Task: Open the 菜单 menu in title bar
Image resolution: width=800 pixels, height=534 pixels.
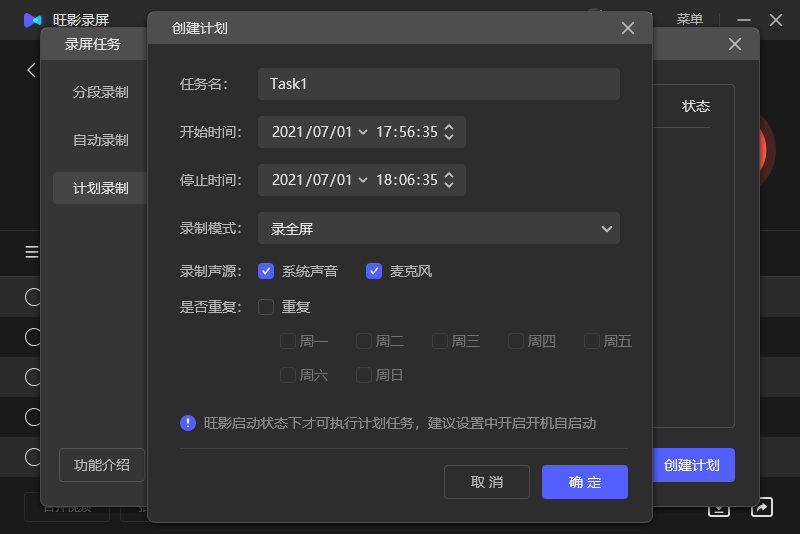Action: (689, 19)
